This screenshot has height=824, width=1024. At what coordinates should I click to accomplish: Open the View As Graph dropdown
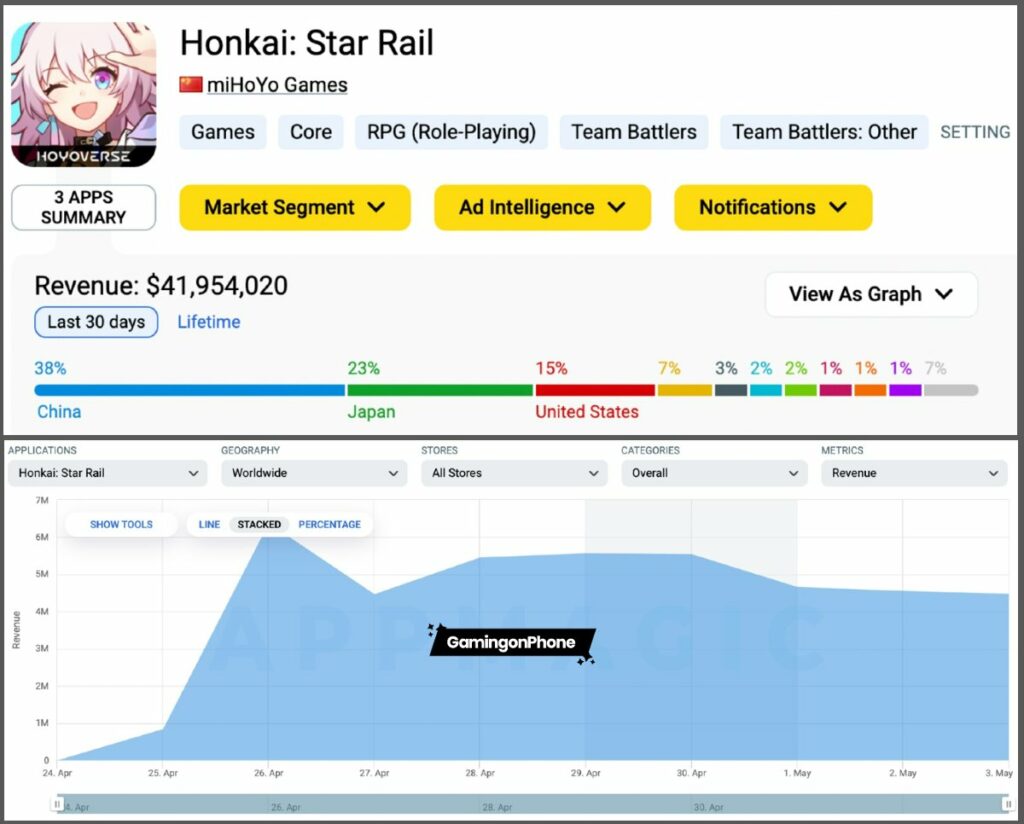871,294
